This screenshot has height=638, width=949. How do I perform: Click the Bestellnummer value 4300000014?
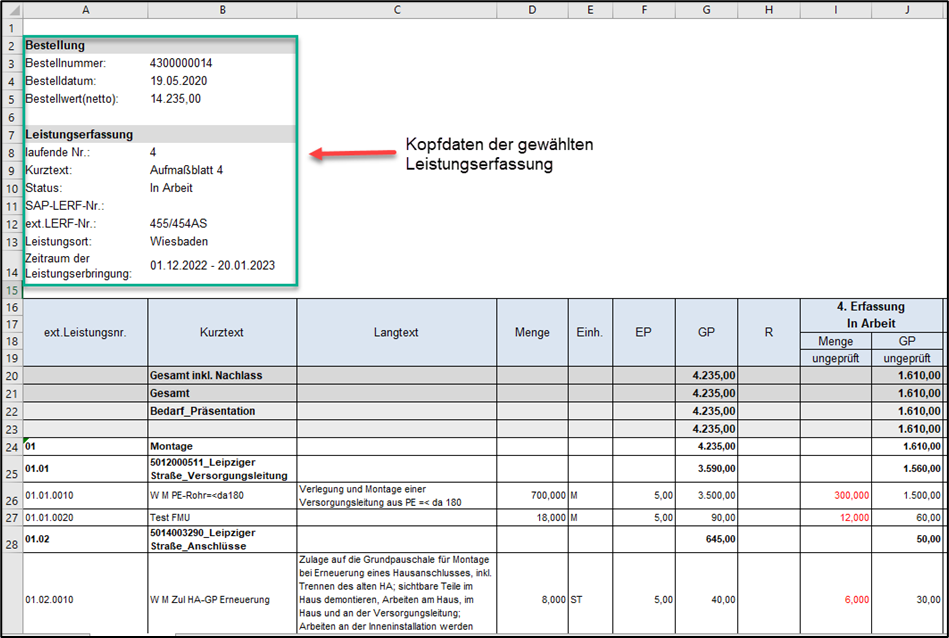tap(181, 63)
